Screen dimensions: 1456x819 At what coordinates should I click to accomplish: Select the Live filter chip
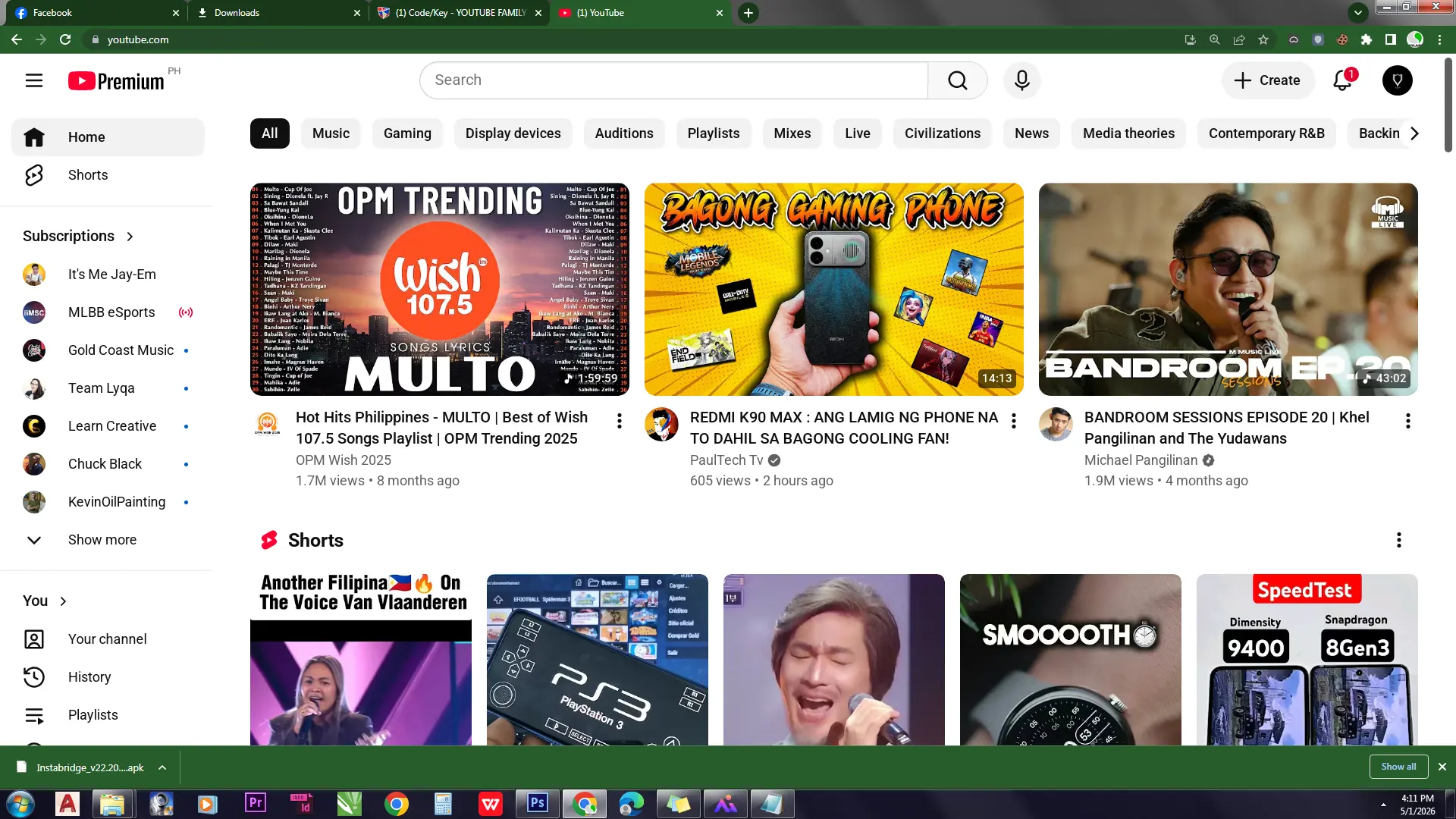tap(858, 133)
